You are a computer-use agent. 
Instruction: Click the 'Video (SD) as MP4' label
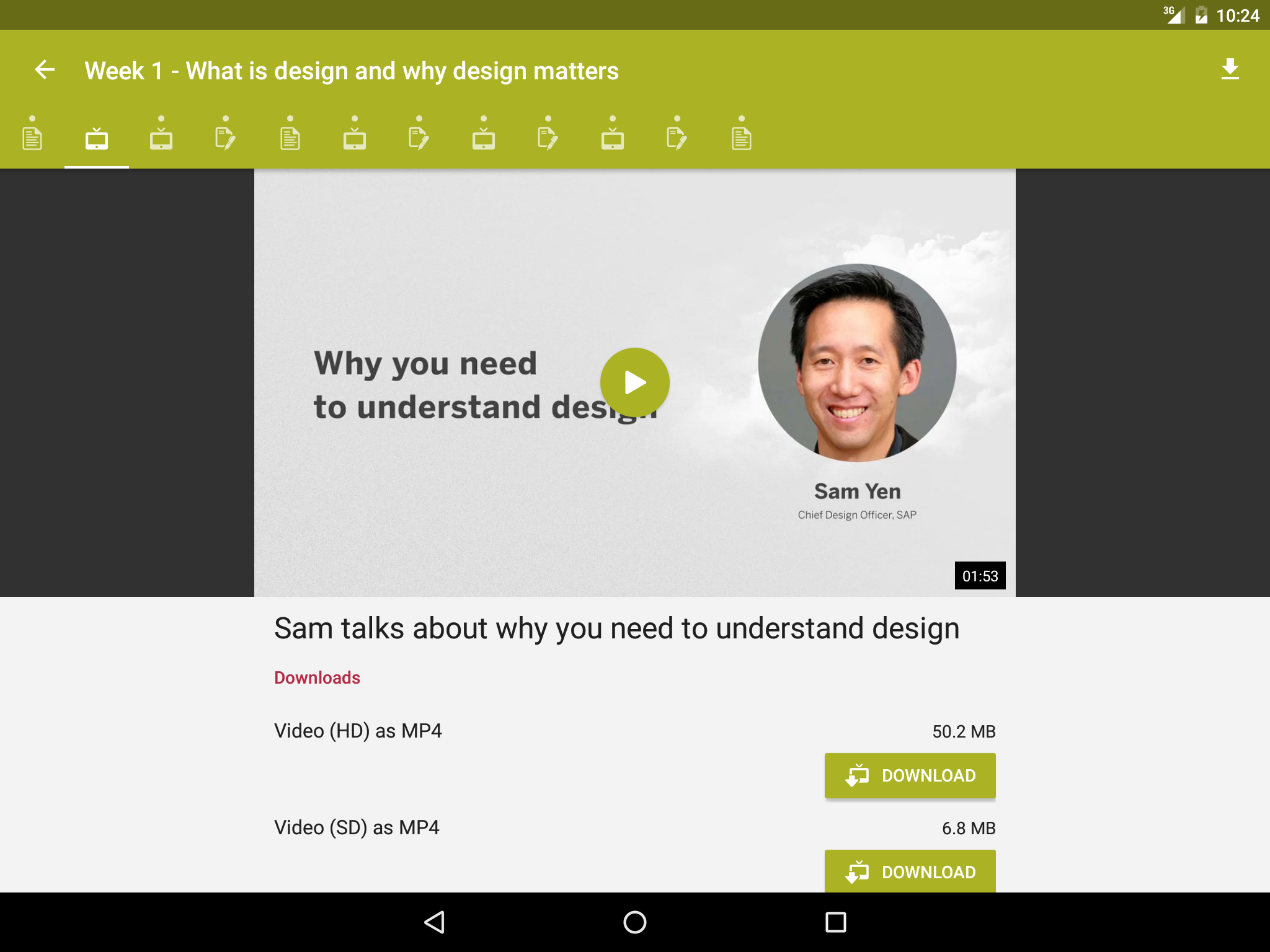(x=357, y=827)
